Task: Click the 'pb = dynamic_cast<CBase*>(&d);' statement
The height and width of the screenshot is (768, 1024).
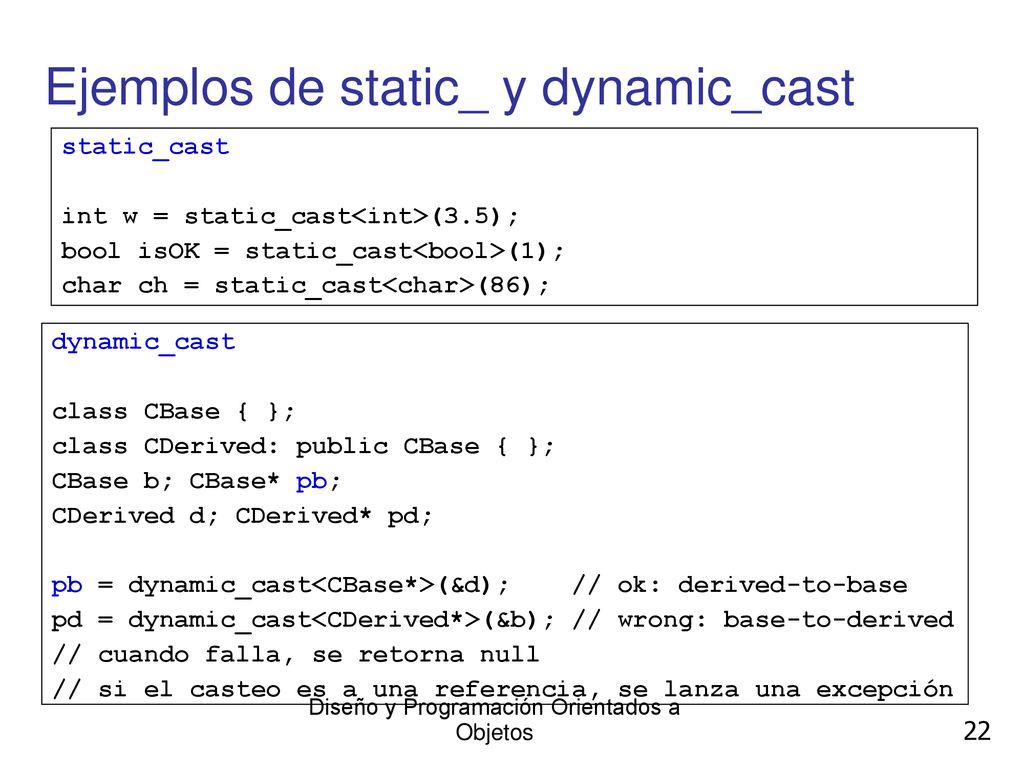Action: pos(280,585)
